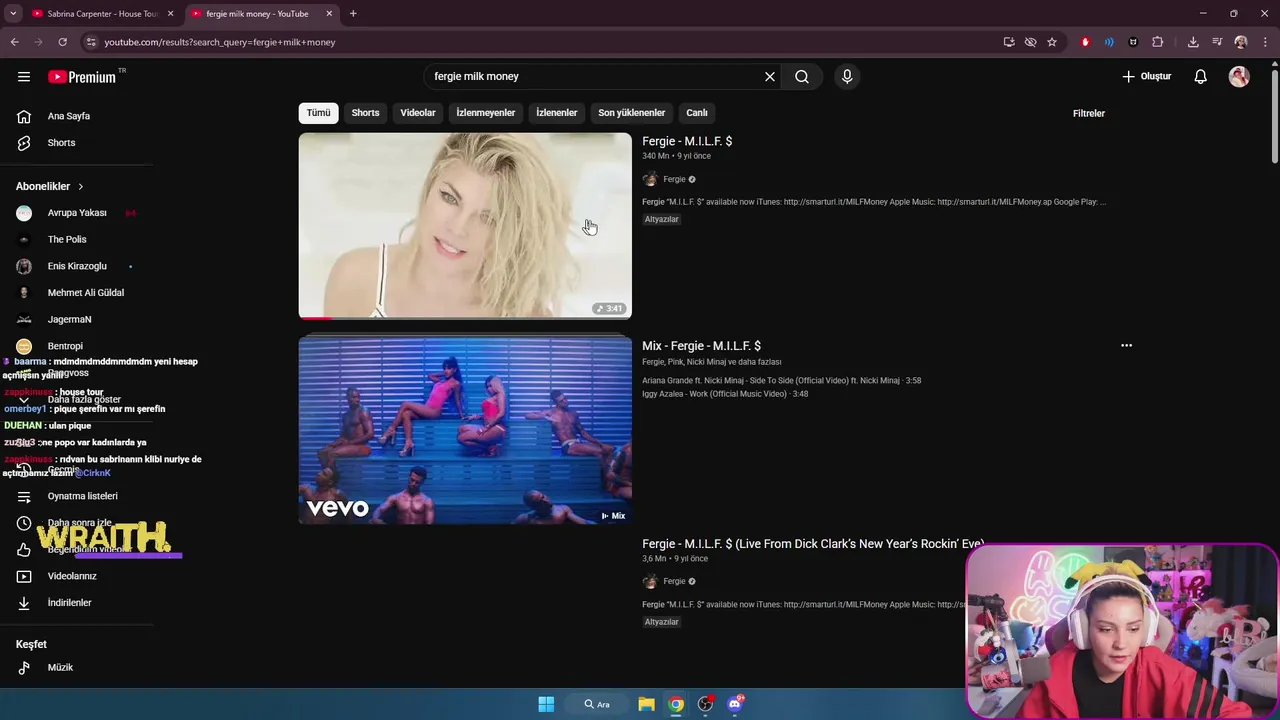The height and width of the screenshot is (720, 1280).
Task: Open the notifications bell
Action: [1201, 76]
